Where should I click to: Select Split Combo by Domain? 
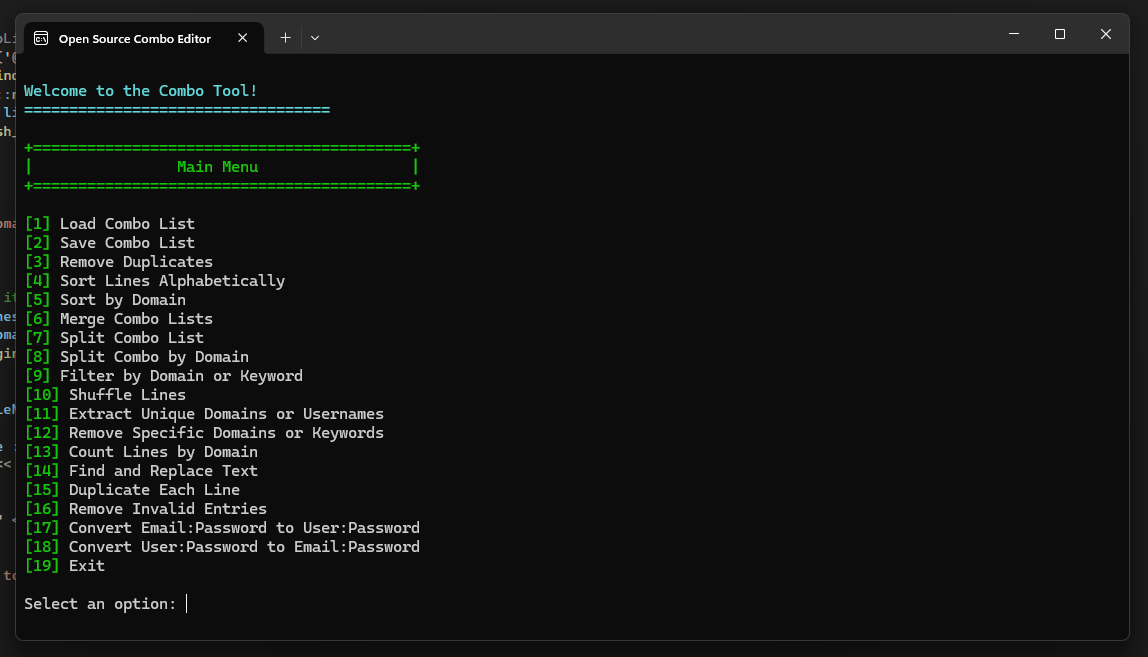135,356
